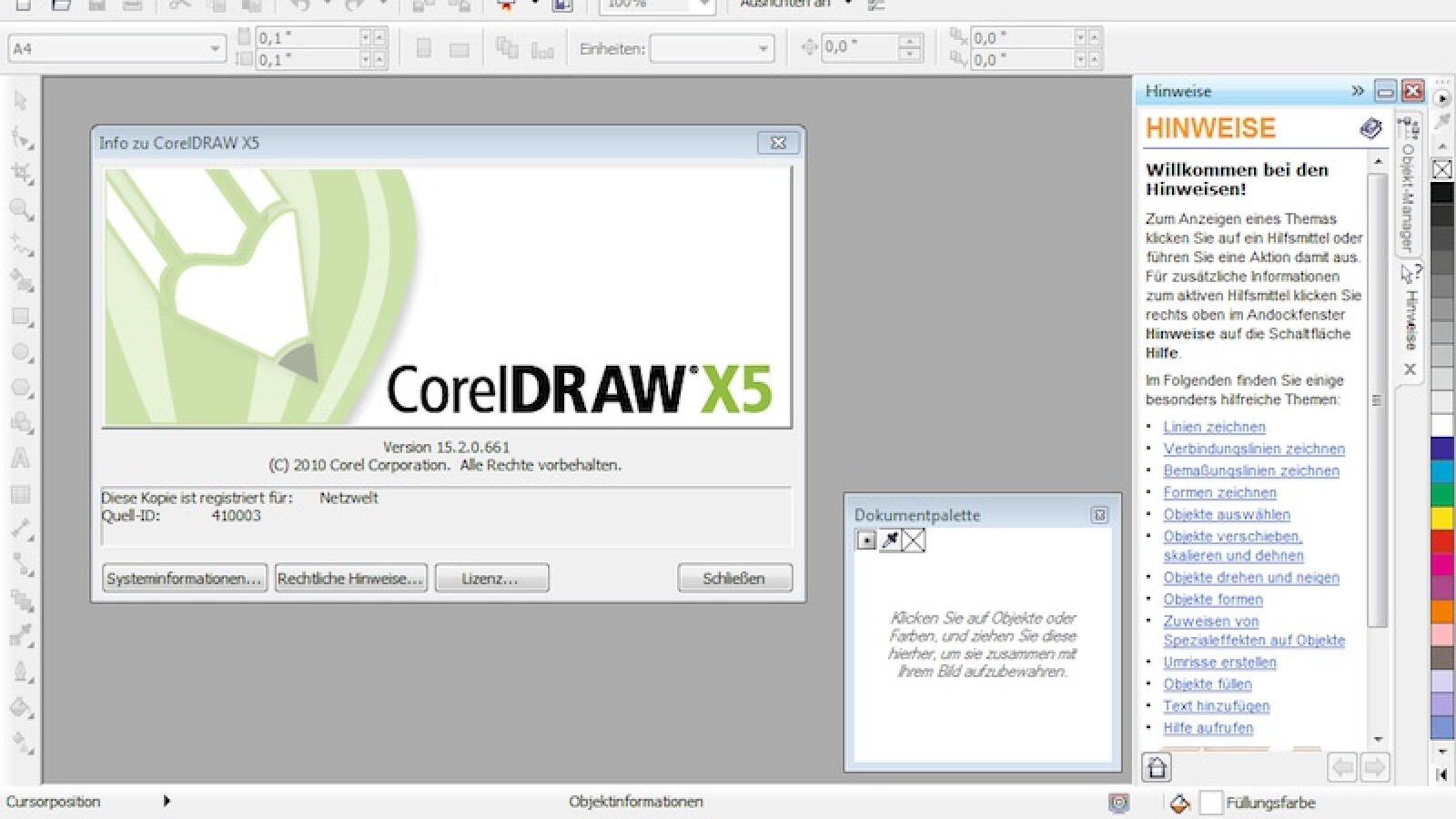1456x819 pixels.
Task: Open the help book icon in Hinweise
Action: point(1370,128)
